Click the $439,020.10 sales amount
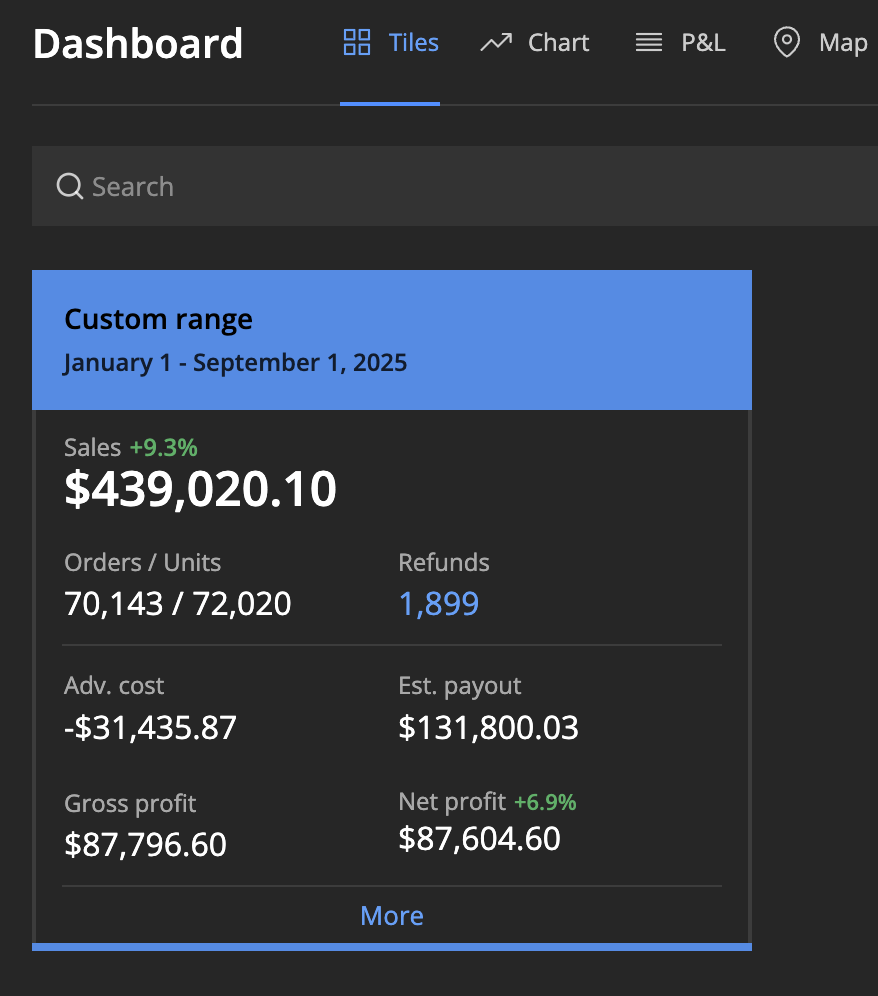This screenshot has width=878, height=996. coord(200,490)
